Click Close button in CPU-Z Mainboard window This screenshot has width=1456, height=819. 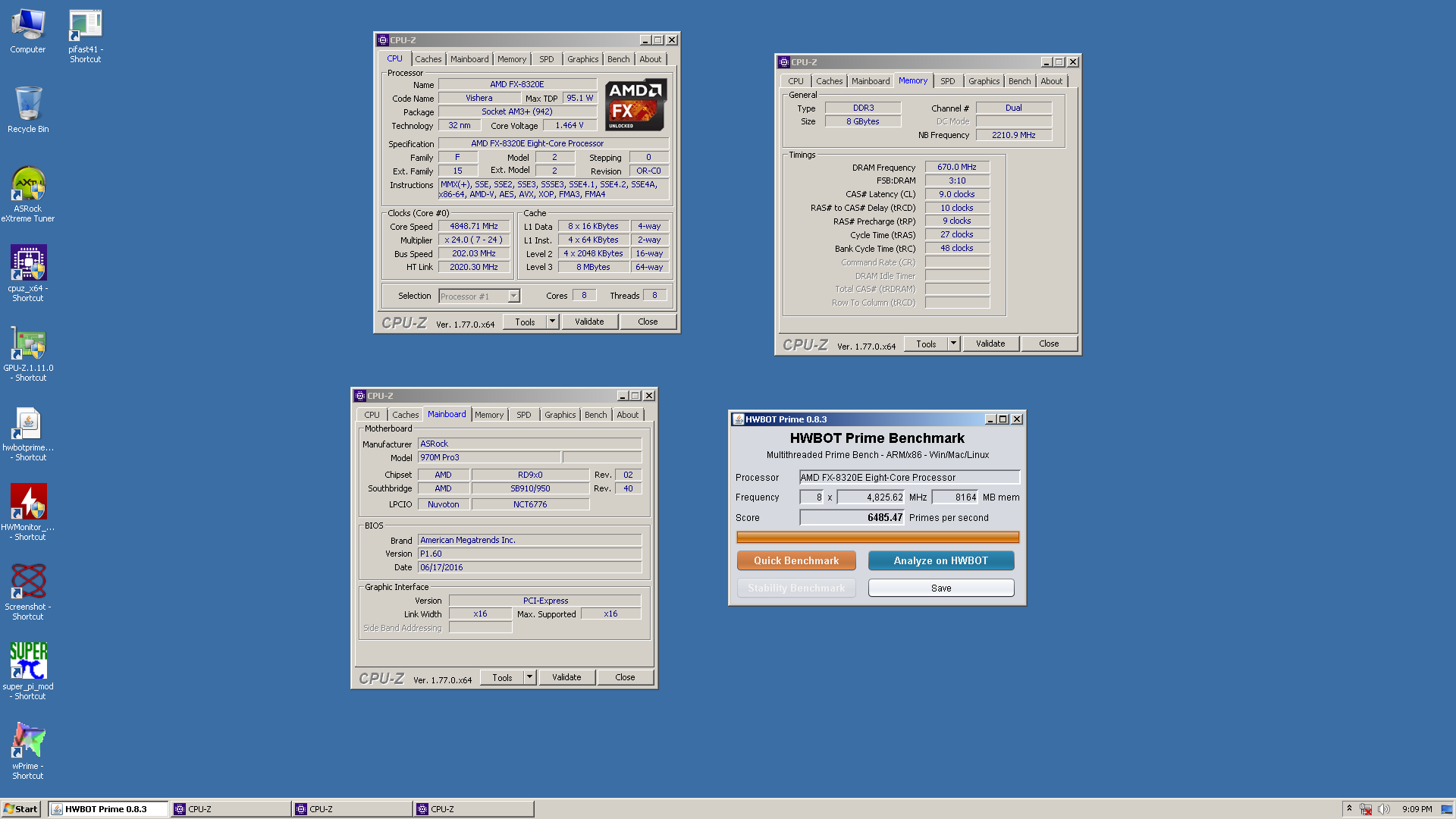(x=625, y=677)
